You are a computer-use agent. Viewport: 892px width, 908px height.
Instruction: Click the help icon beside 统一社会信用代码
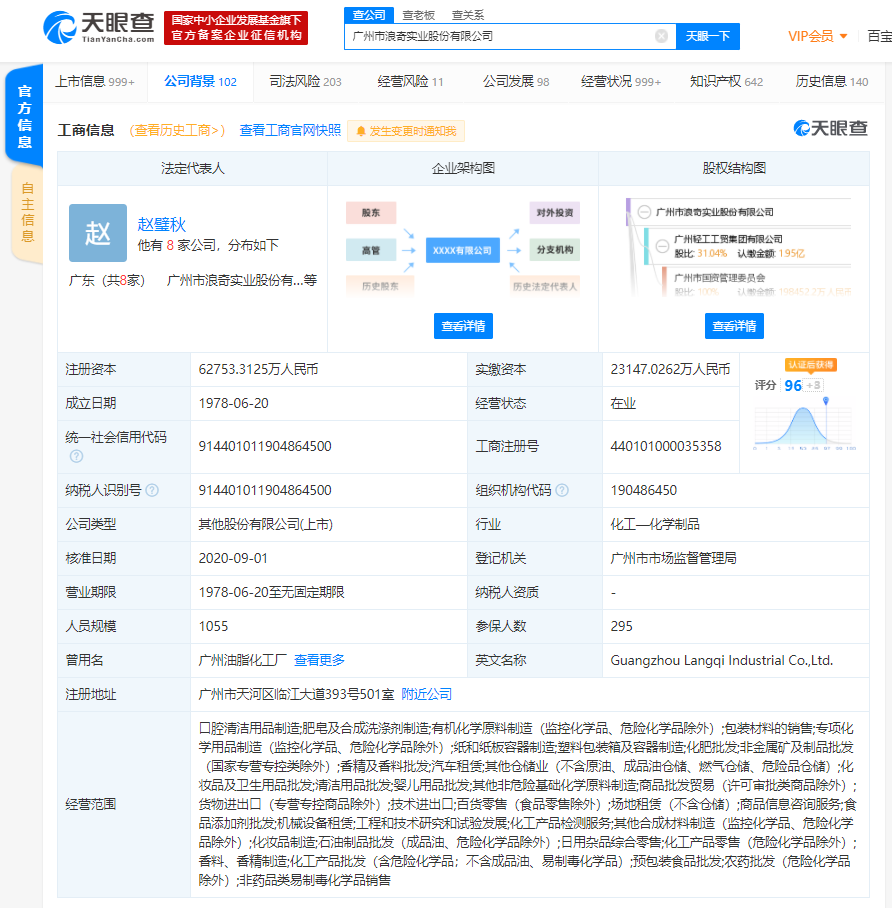point(76,456)
